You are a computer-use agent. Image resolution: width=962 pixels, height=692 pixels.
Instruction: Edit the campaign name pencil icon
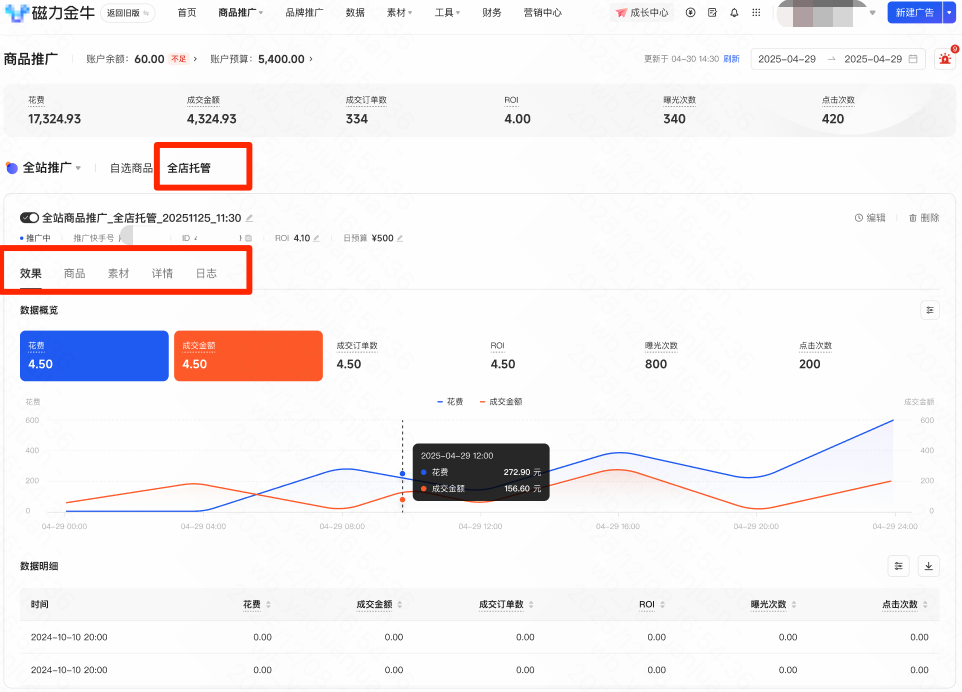pos(249,218)
